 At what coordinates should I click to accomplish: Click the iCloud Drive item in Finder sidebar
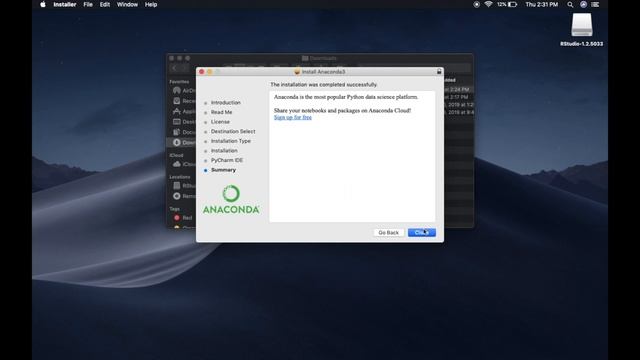click(184, 164)
